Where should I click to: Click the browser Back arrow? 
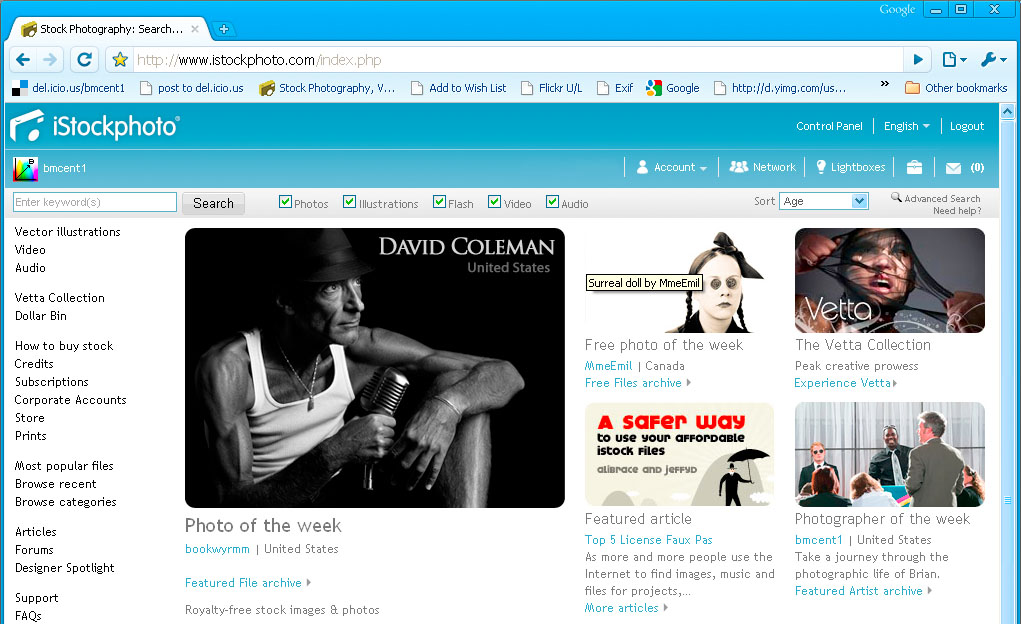pyautogui.click(x=23, y=60)
